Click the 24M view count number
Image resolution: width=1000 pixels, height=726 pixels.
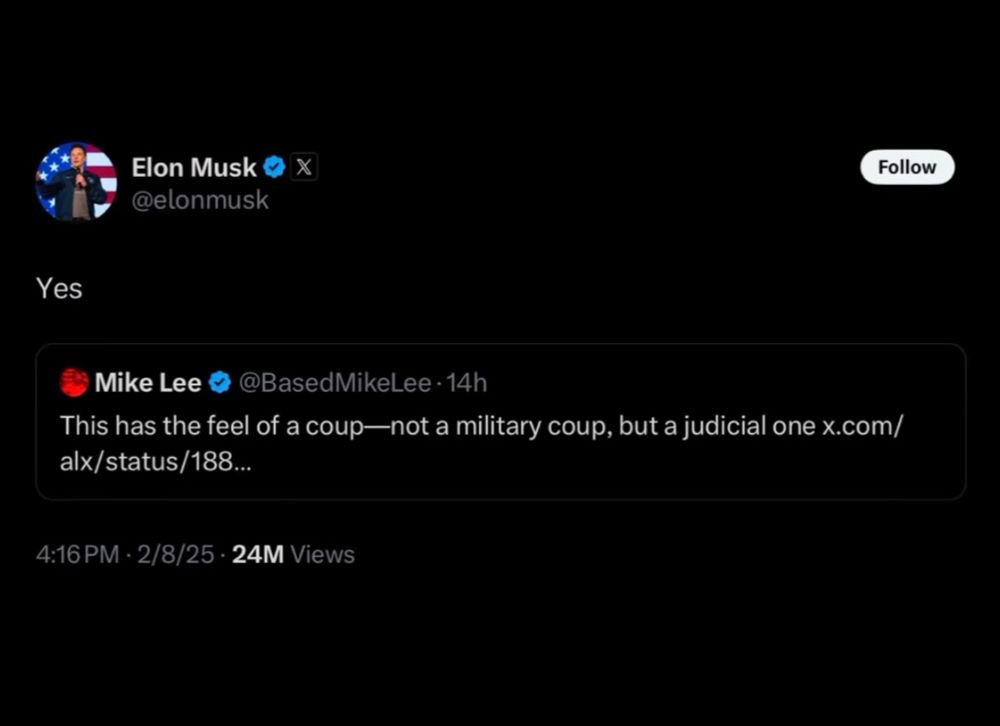pyautogui.click(x=257, y=555)
